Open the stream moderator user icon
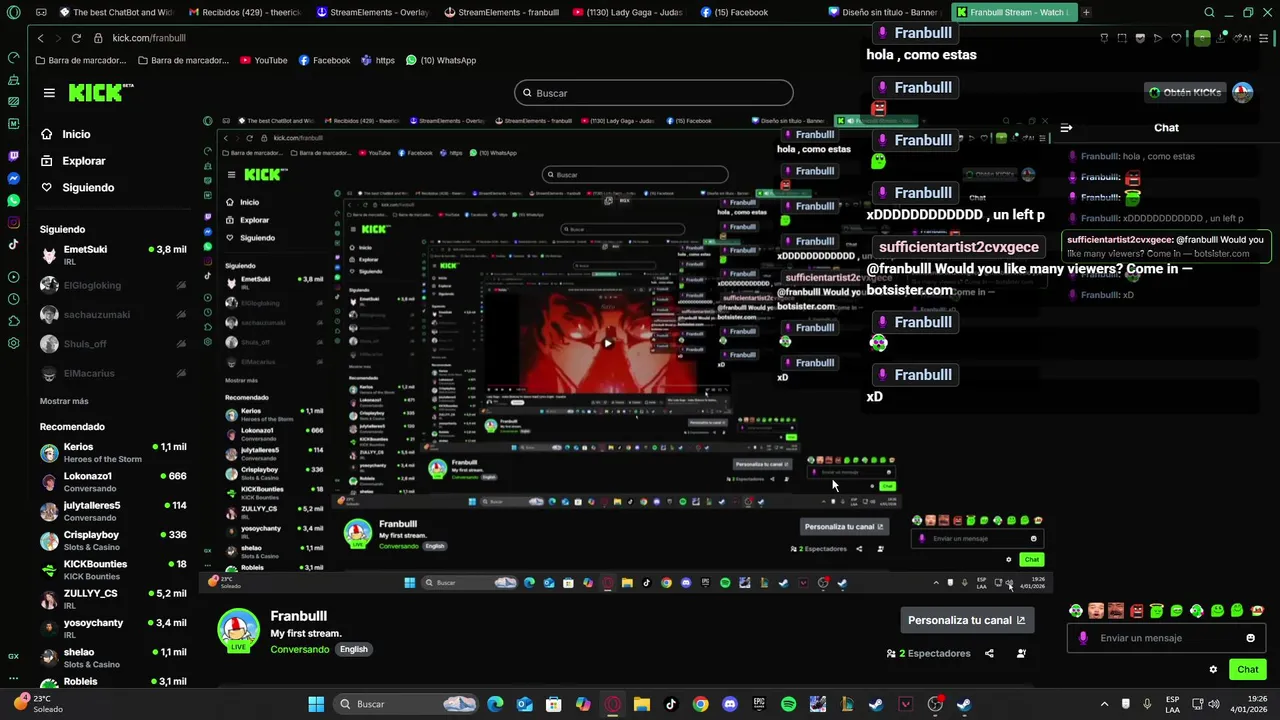1280x720 pixels. pos(1021,654)
